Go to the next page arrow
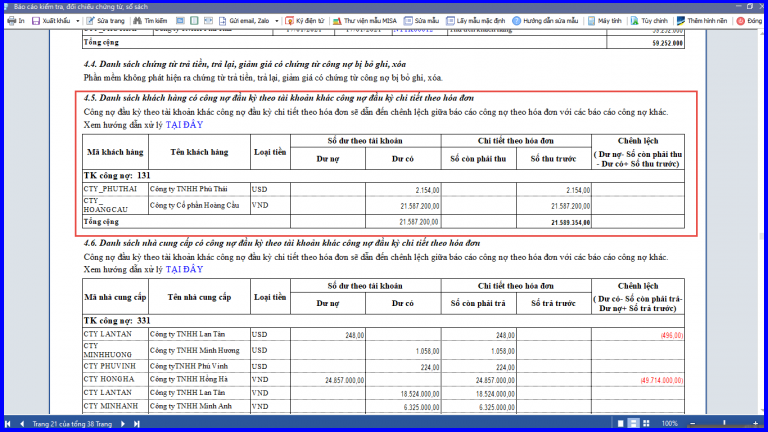This screenshot has height=432, width=768. coord(123,424)
